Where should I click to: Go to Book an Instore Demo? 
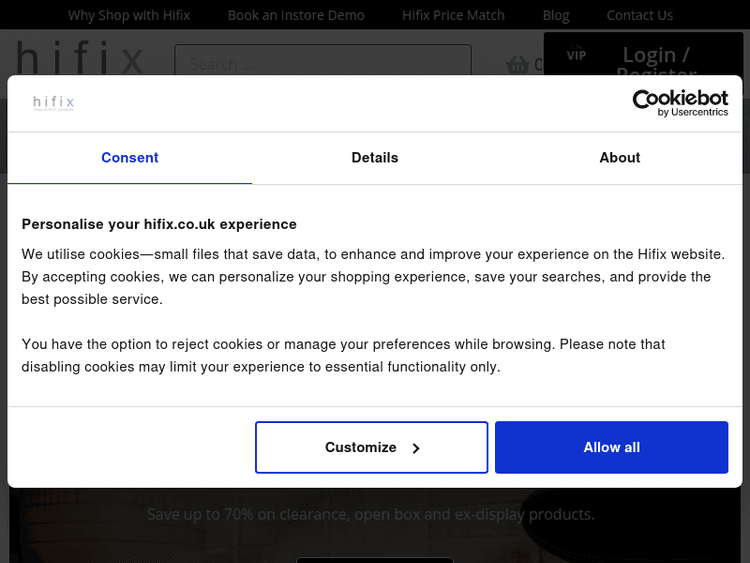pos(296,15)
